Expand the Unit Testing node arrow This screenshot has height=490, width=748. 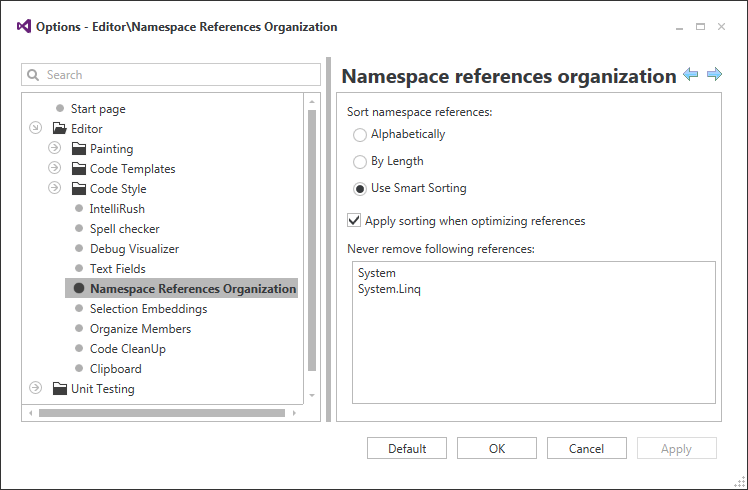[35, 389]
